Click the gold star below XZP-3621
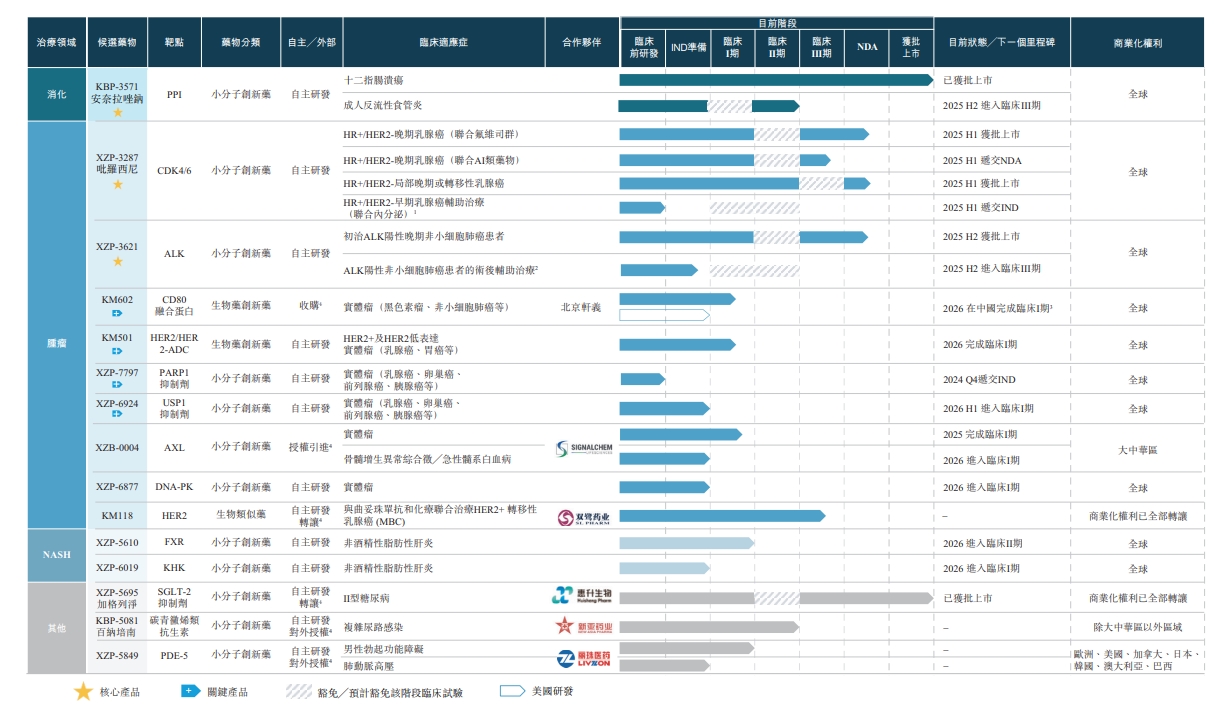Viewport: 1231px width, 709px height. coord(119,261)
